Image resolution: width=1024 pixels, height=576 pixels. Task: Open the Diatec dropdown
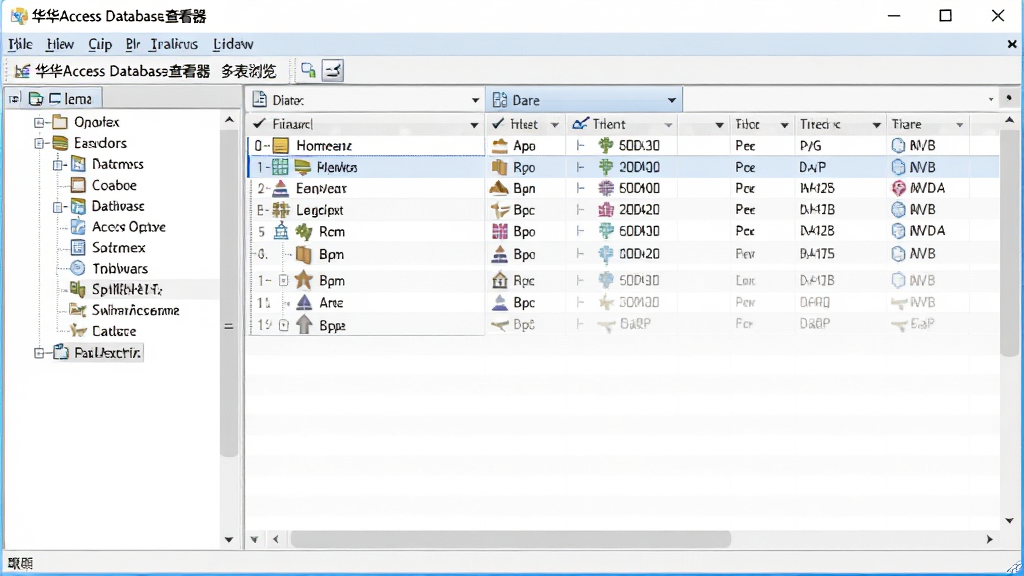pyautogui.click(x=475, y=101)
